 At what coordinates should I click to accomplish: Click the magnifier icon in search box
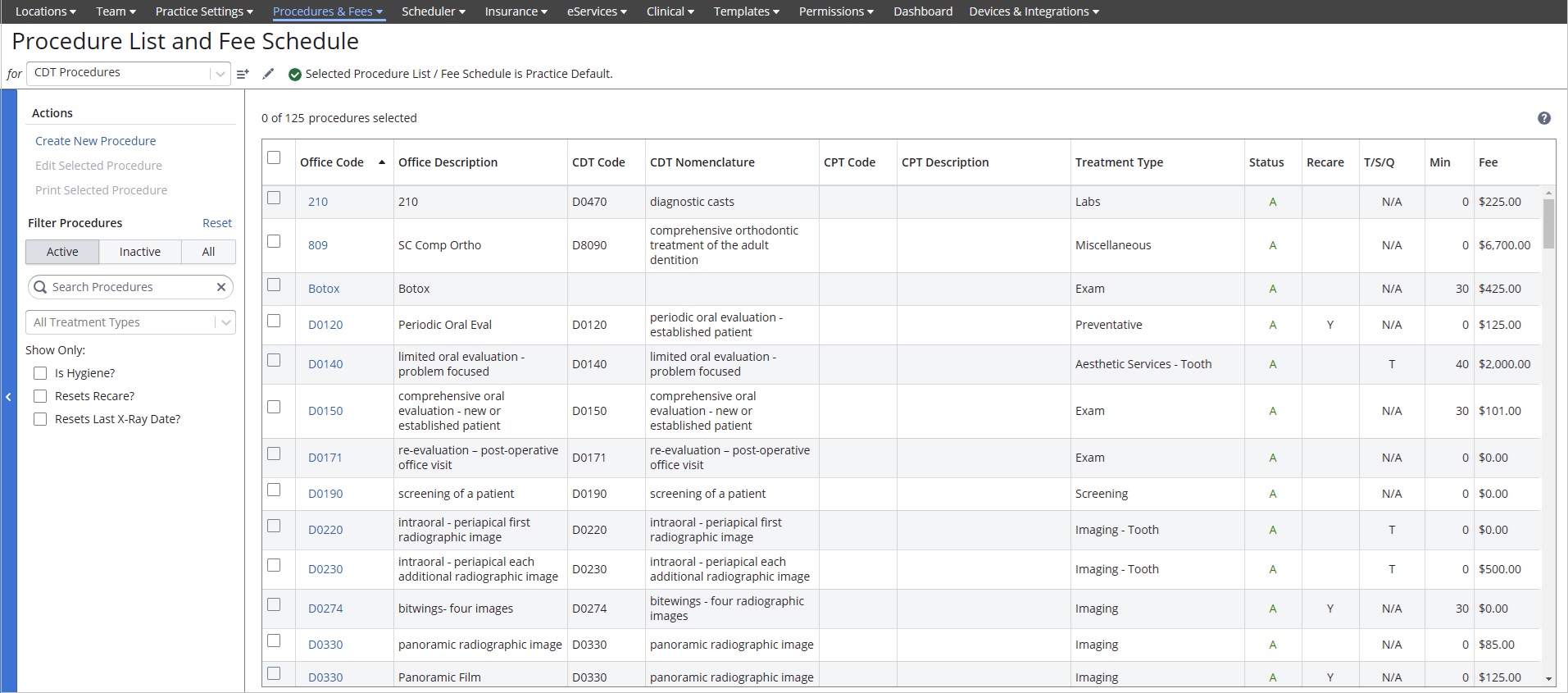coord(40,287)
